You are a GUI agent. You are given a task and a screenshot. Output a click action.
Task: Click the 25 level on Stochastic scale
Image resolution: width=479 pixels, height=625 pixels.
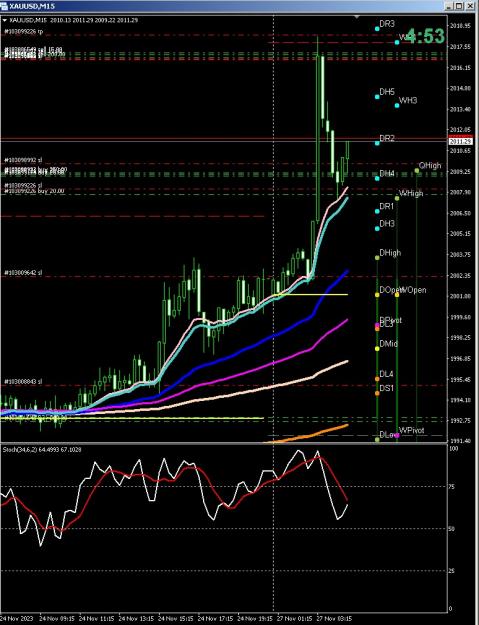(453, 571)
